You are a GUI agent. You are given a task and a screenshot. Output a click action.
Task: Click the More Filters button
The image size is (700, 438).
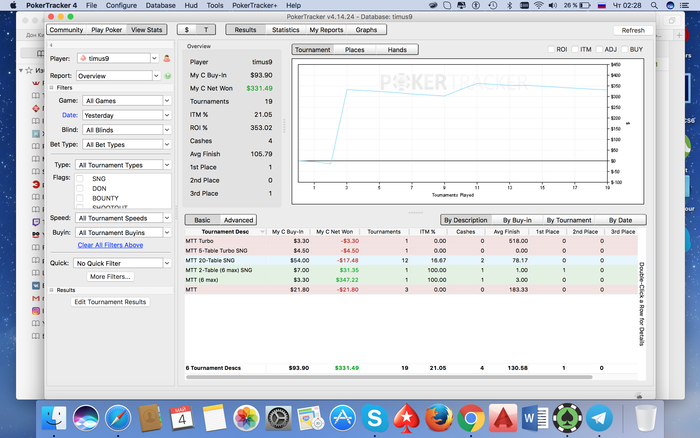[110, 277]
